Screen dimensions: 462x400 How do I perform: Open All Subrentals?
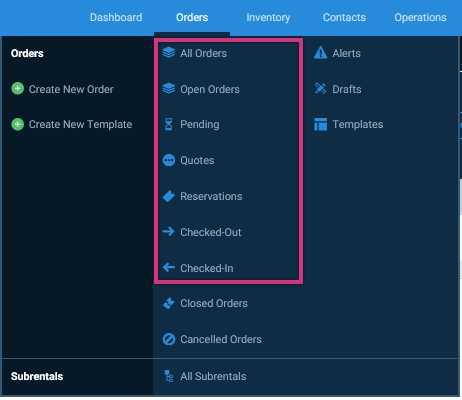pyautogui.click(x=213, y=376)
